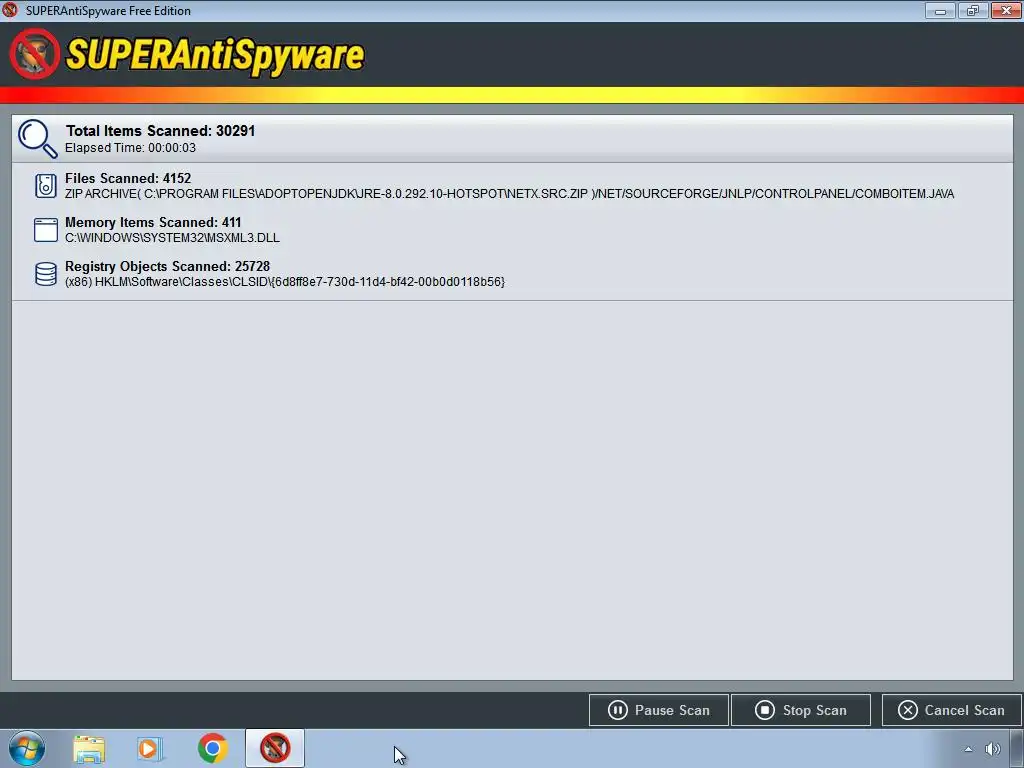
Task: Click 'Total Items Scanned: 30291' text
Action: click(x=161, y=131)
